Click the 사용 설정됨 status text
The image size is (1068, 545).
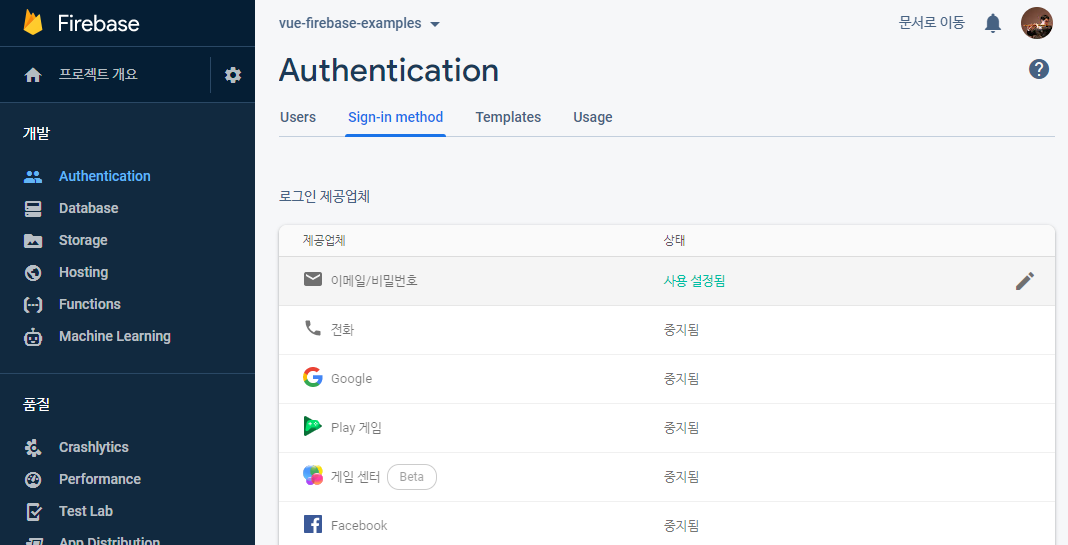click(x=695, y=281)
